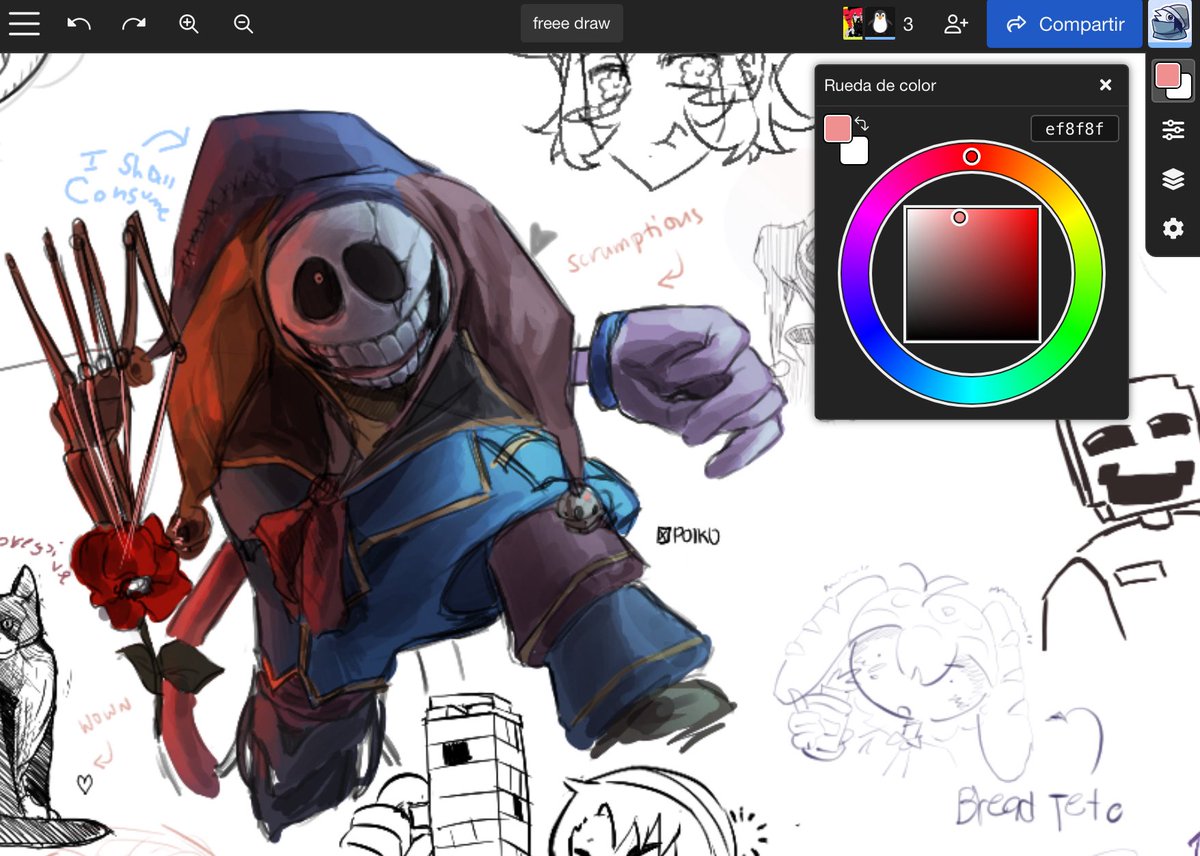Select the pink primary color swatch

(836, 127)
